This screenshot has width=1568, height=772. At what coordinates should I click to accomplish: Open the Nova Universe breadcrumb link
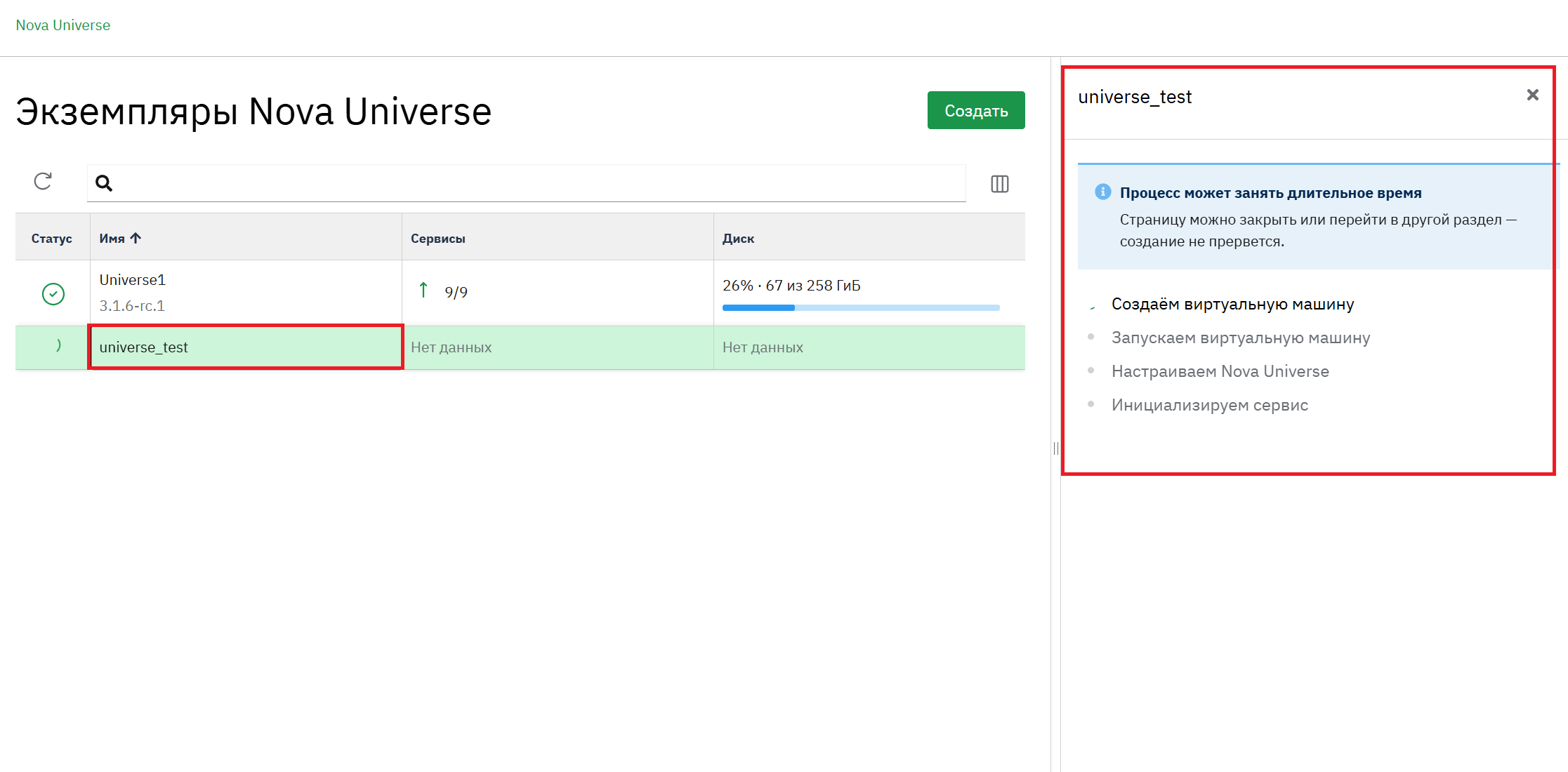point(62,25)
